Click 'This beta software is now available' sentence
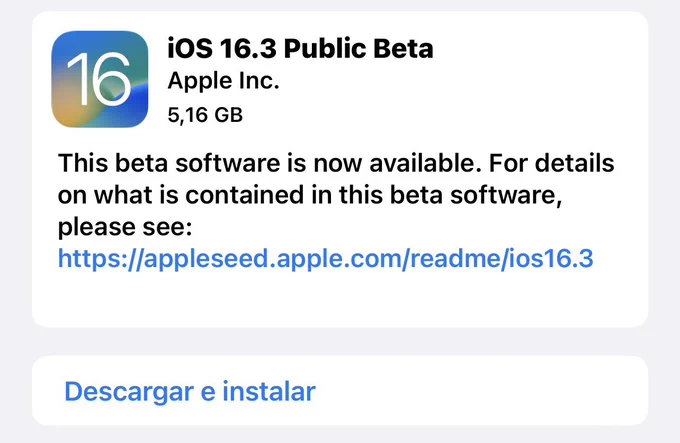 (x=269, y=163)
